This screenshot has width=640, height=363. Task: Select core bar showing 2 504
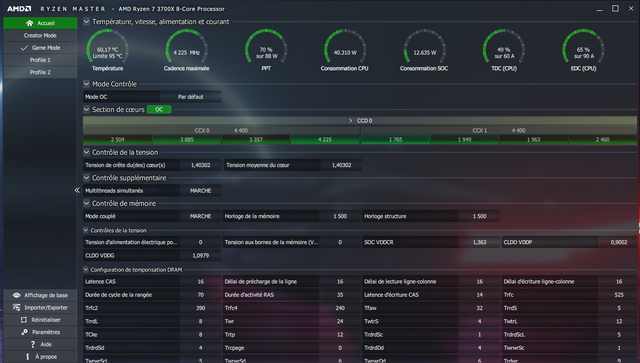pyautogui.click(x=118, y=140)
